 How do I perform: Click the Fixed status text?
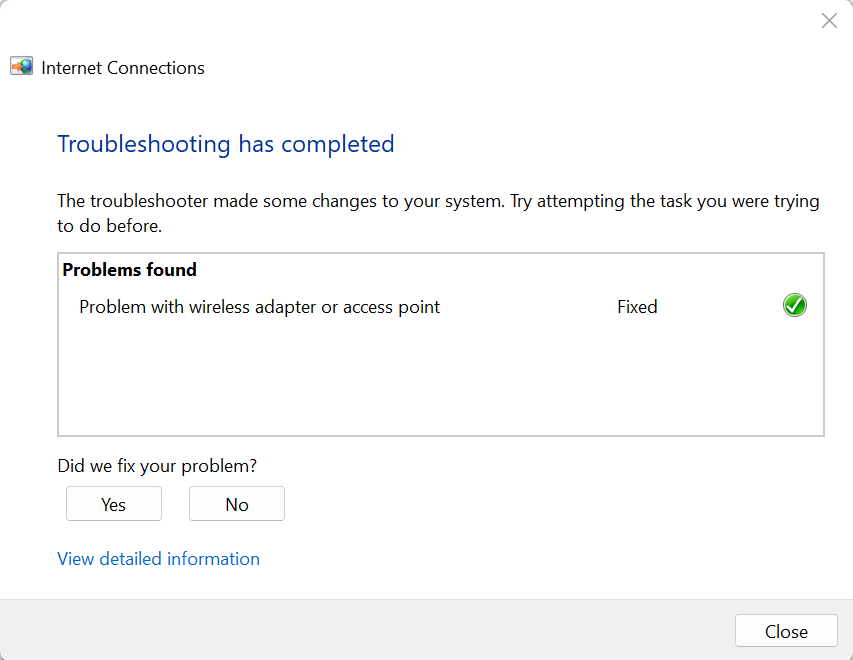[637, 306]
